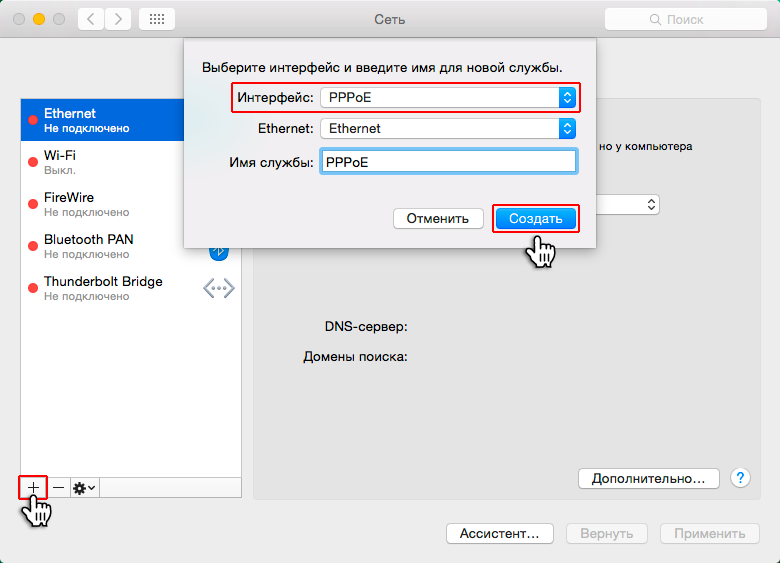Viewport: 780px width, 563px height.
Task: Click the Применить button
Action: coord(710,534)
